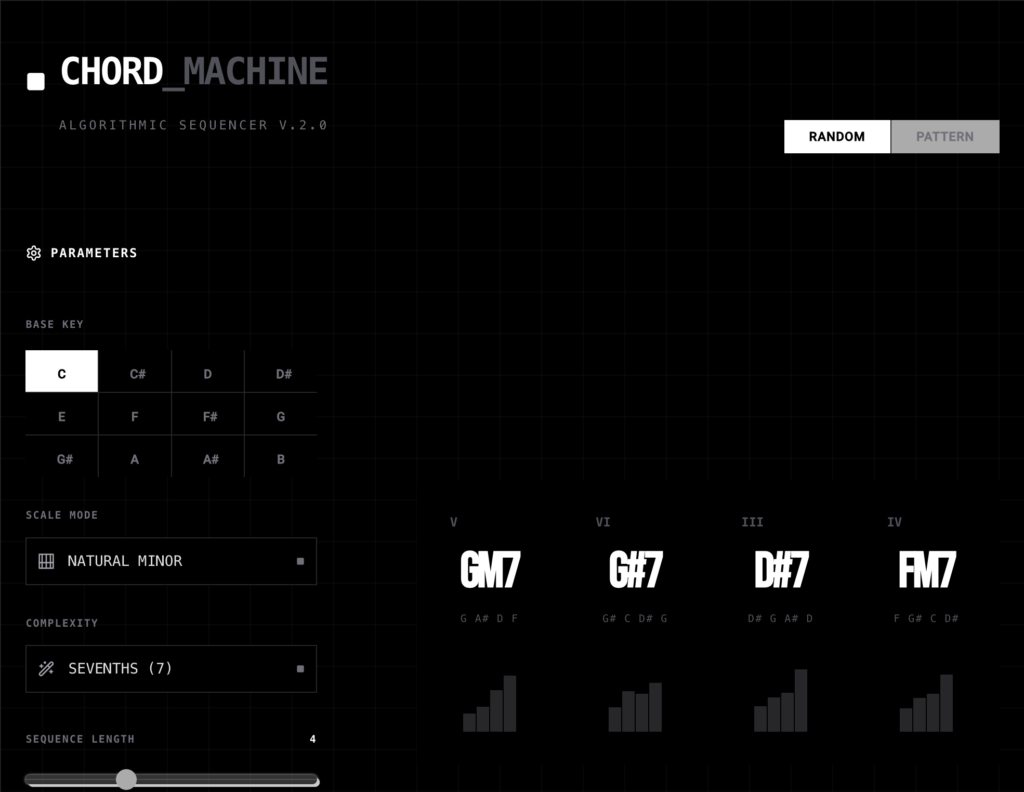Click the GM7 chord bar graph
The image size is (1024, 792).
(490, 704)
